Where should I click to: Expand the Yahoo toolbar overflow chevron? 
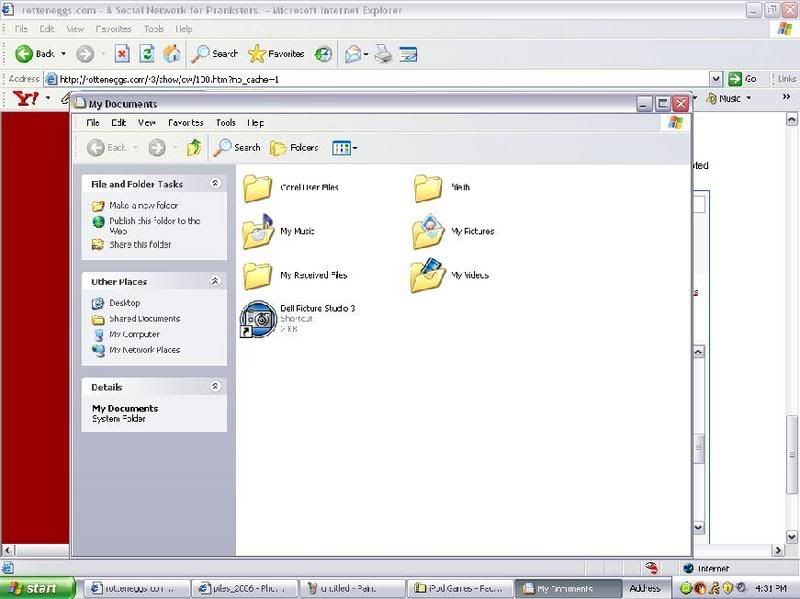click(786, 97)
